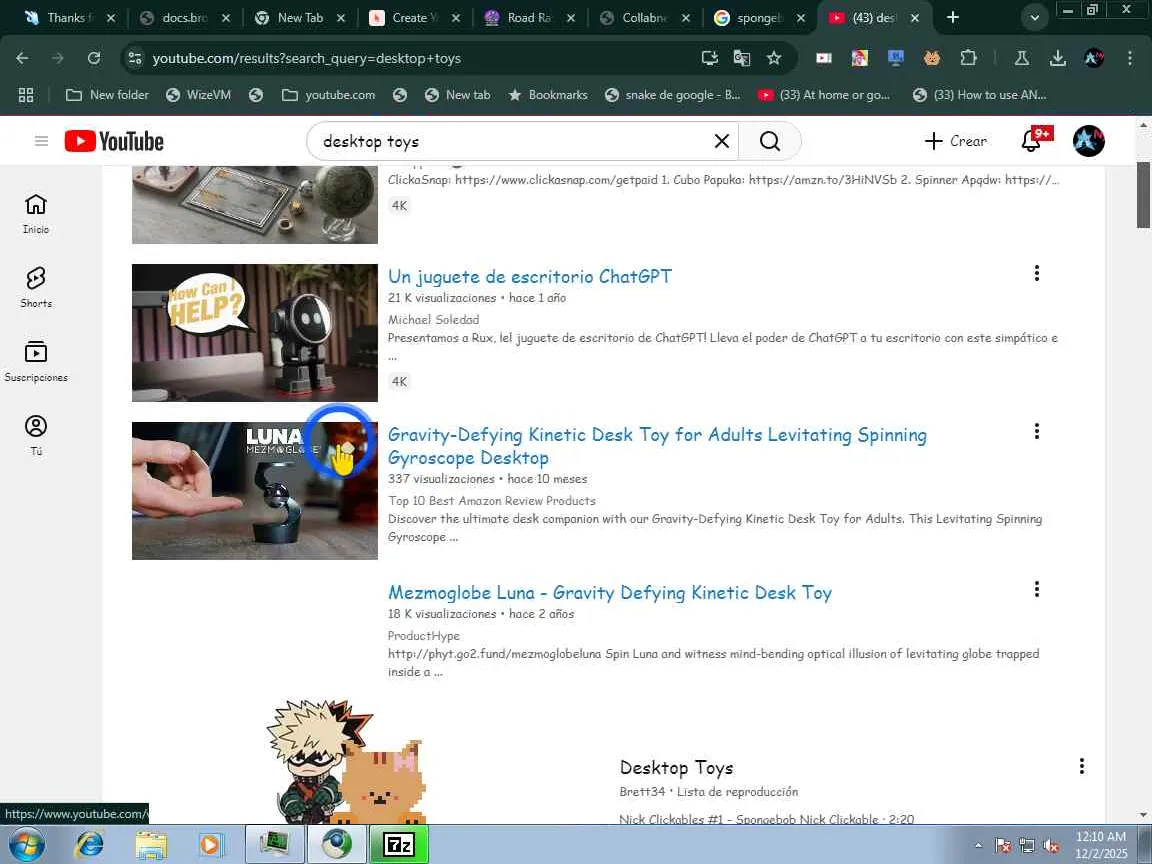Switch to spongeb Google tab

[x=761, y=18]
